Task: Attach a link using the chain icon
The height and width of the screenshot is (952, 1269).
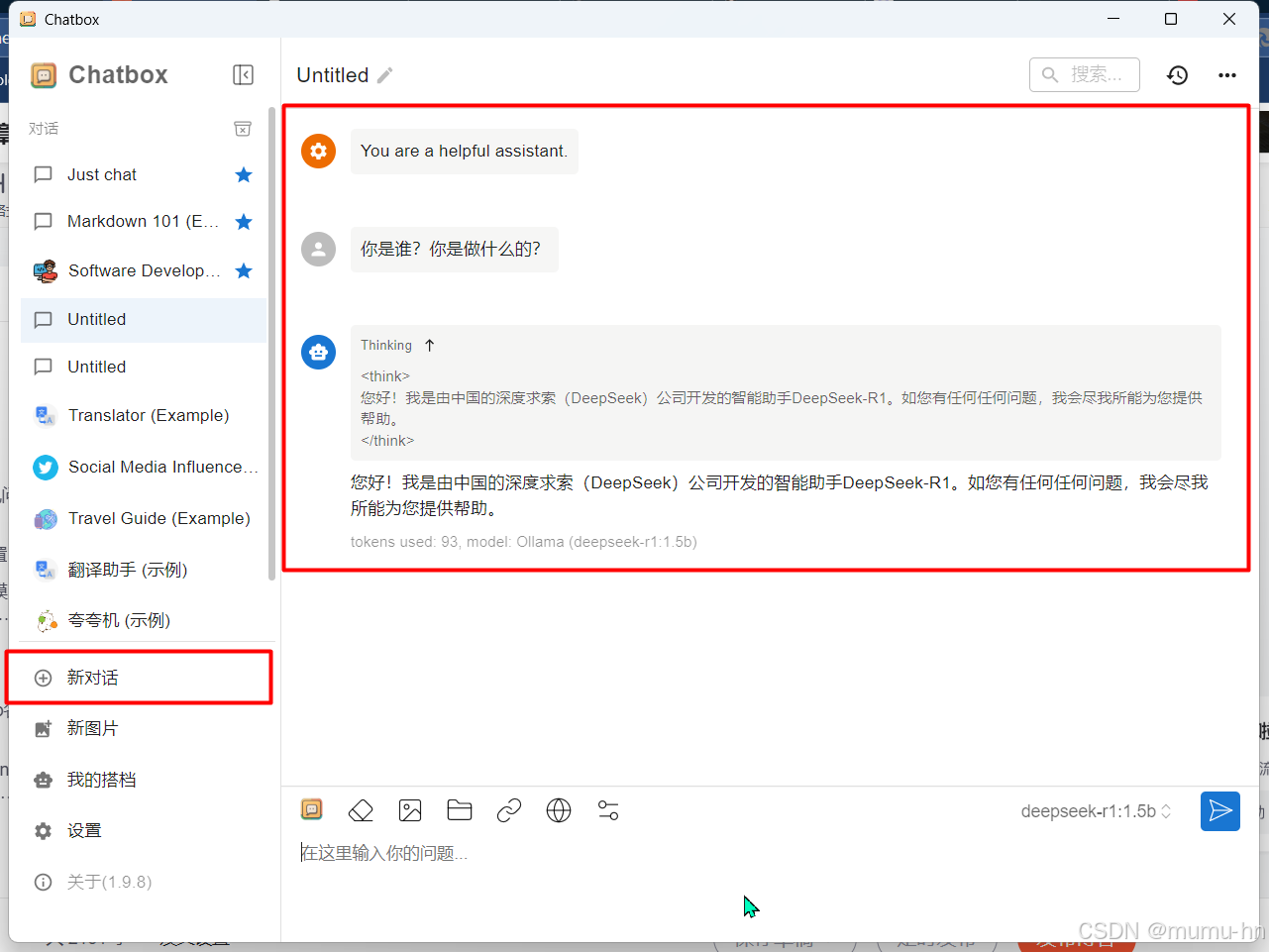Action: pyautogui.click(x=509, y=810)
